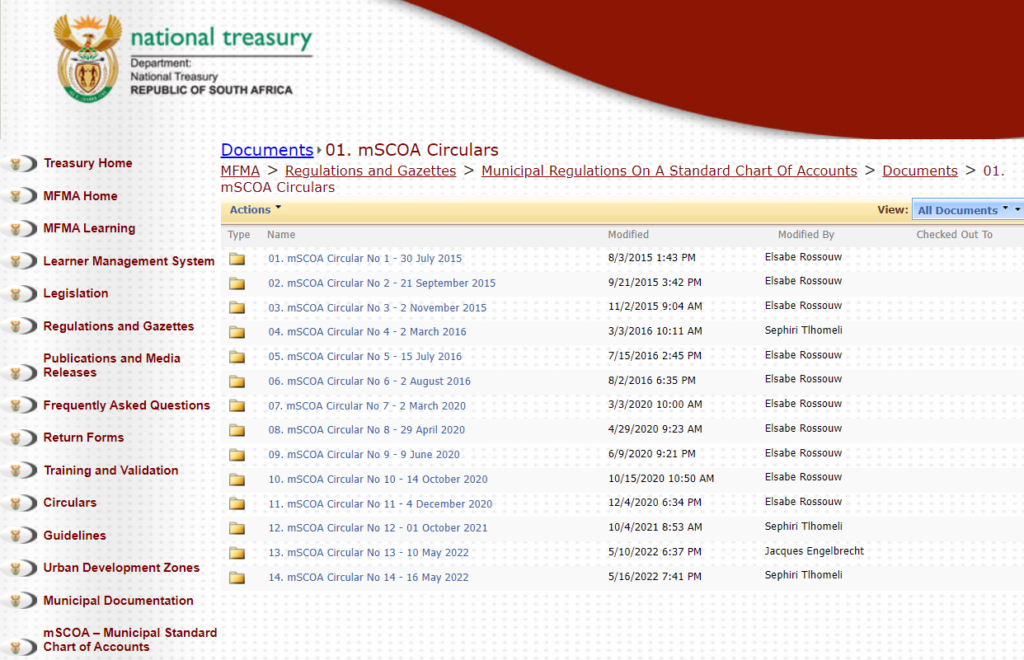This screenshot has height=660, width=1024.
Task: Sort by the Type column header
Action: [238, 234]
